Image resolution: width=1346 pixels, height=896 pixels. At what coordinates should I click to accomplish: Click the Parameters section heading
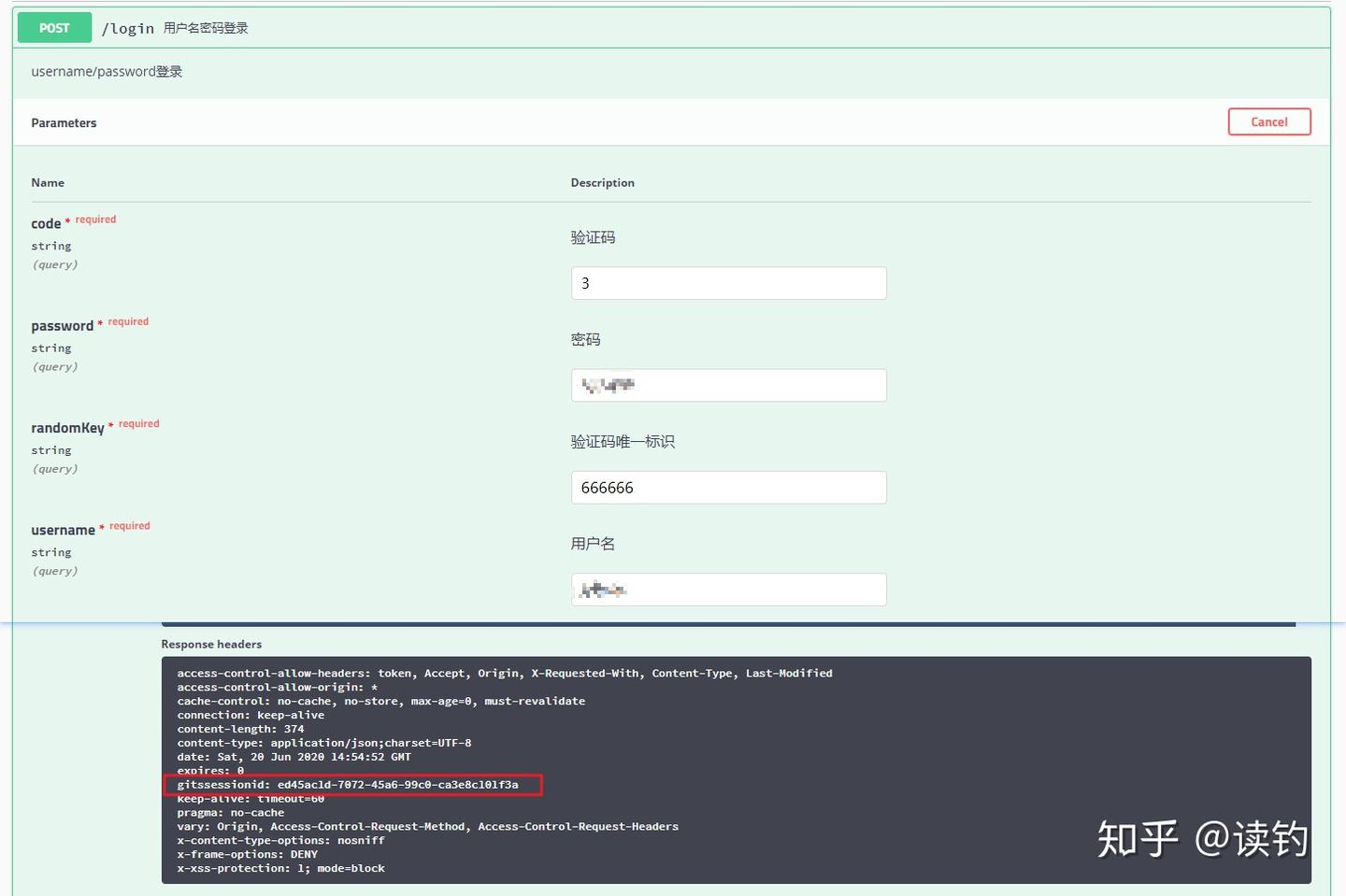coord(64,122)
